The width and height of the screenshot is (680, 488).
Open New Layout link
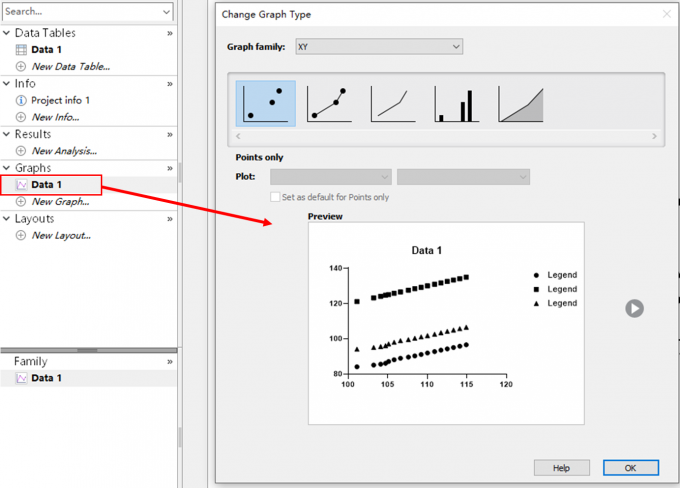(x=61, y=236)
